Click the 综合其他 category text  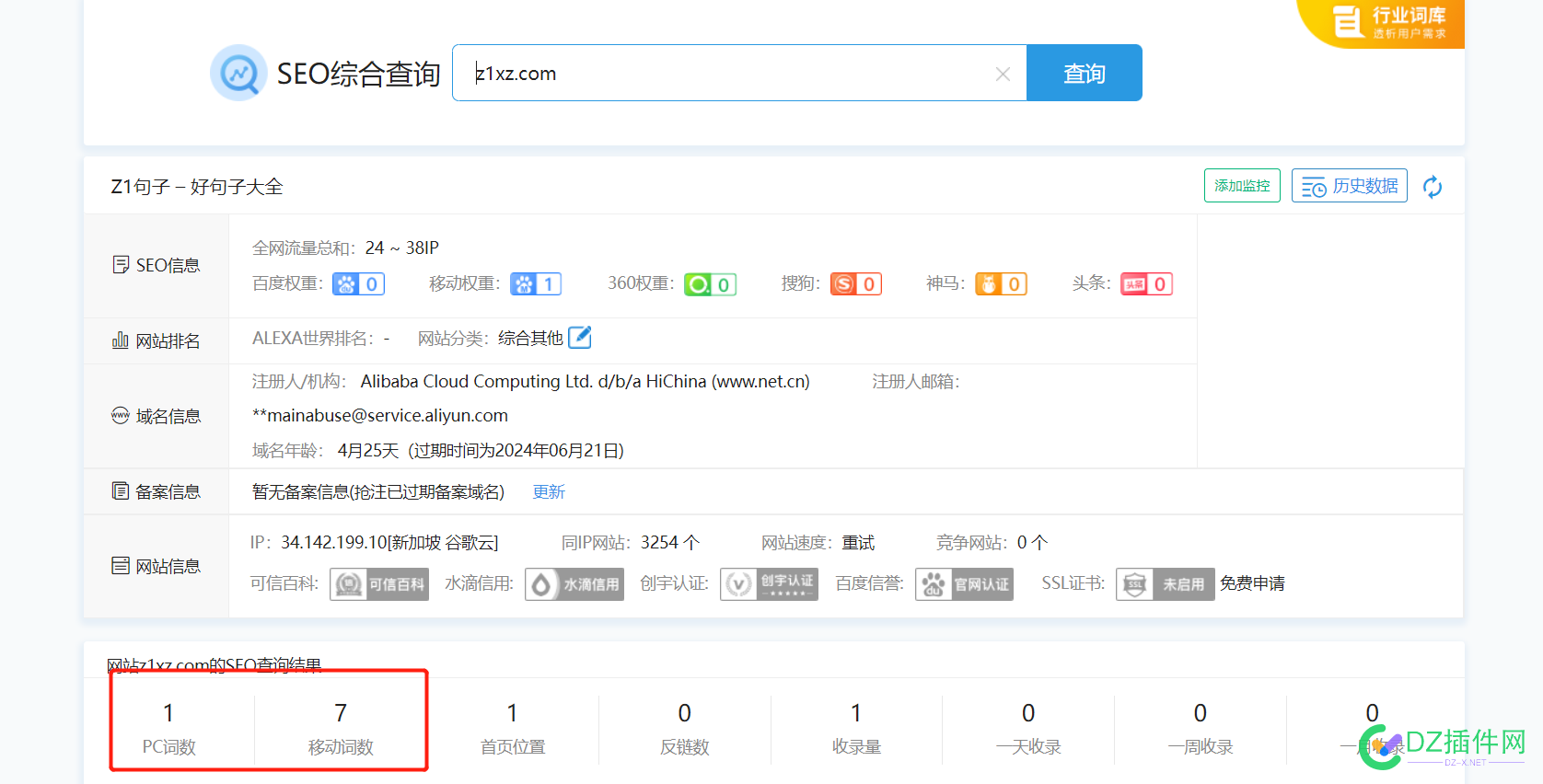(530, 339)
